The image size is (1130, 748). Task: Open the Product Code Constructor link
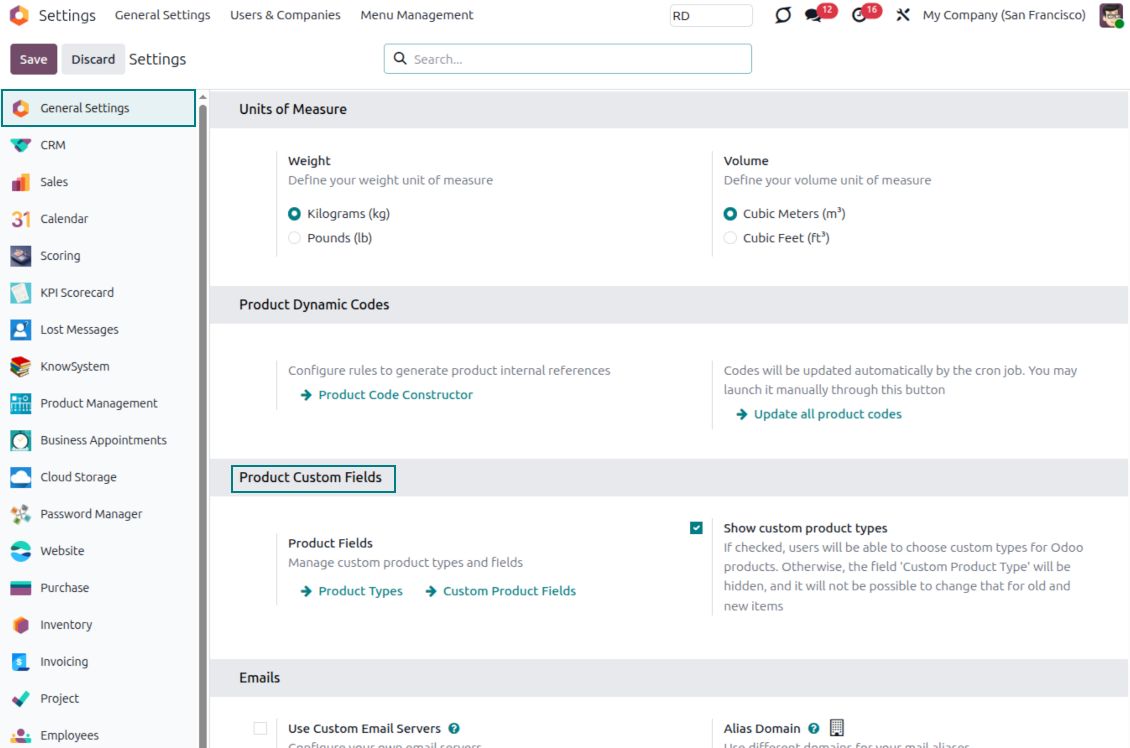(x=395, y=395)
